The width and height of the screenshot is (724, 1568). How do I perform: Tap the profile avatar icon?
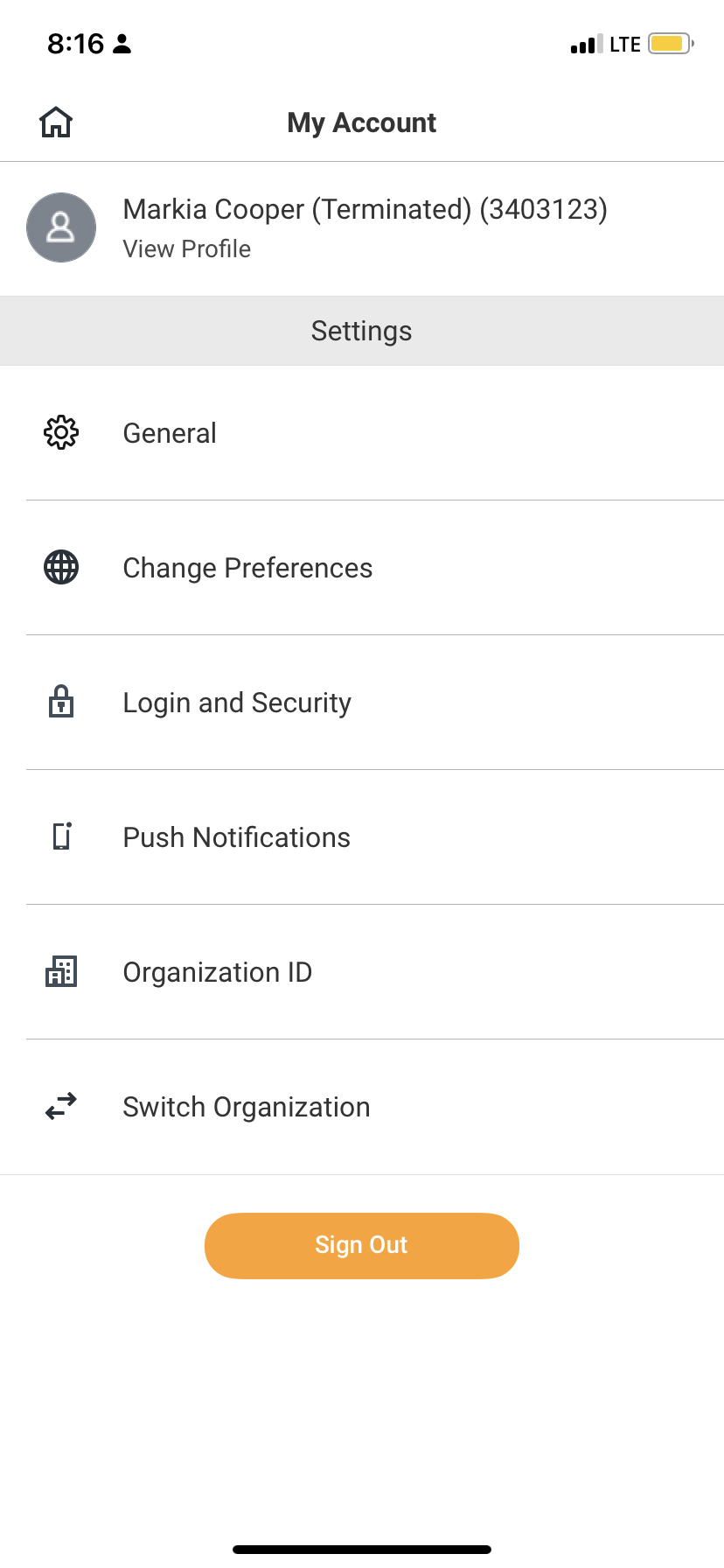point(61,227)
